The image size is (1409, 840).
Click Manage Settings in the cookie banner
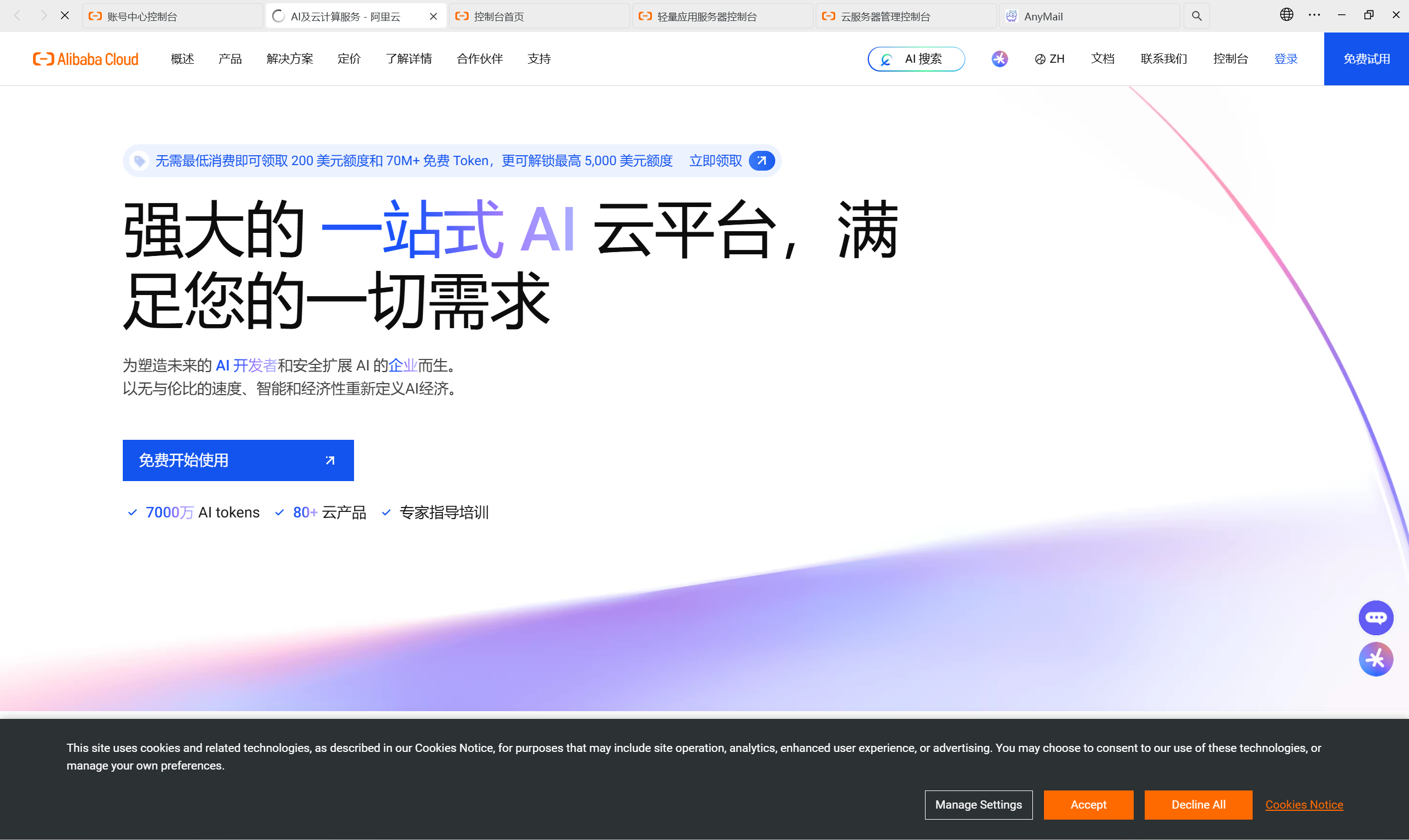tap(978, 804)
